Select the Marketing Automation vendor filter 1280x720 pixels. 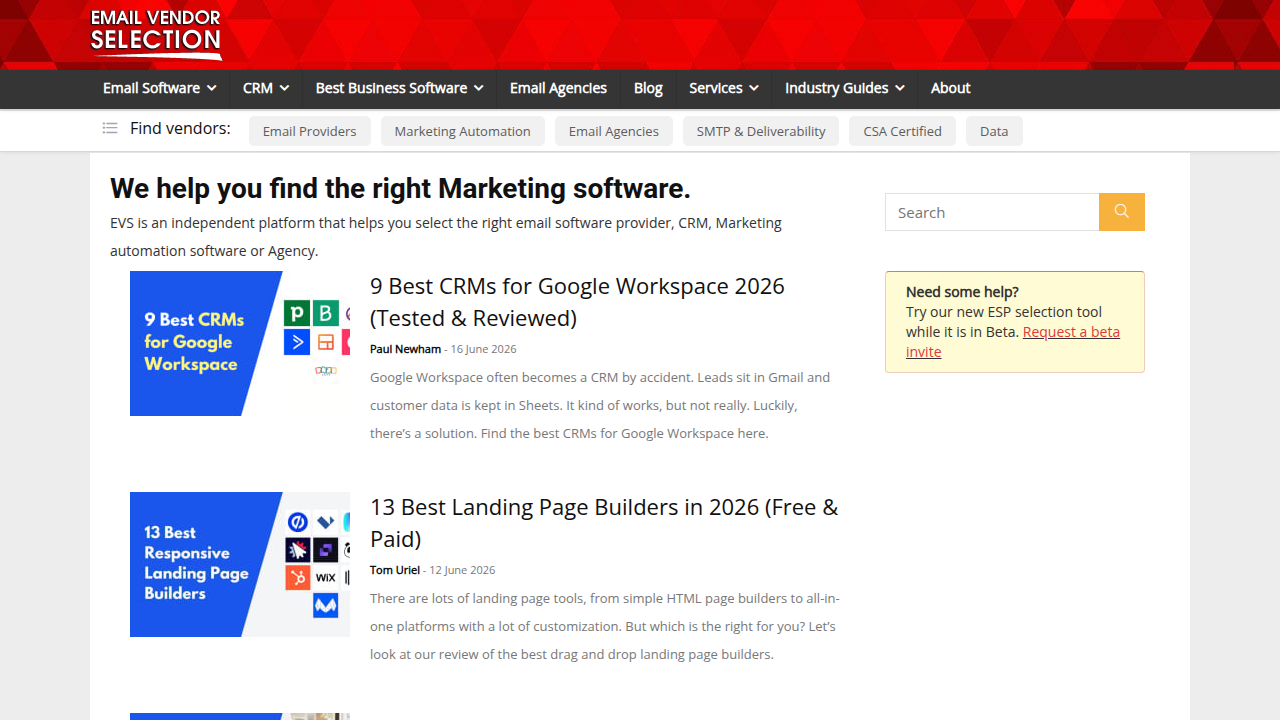point(463,131)
